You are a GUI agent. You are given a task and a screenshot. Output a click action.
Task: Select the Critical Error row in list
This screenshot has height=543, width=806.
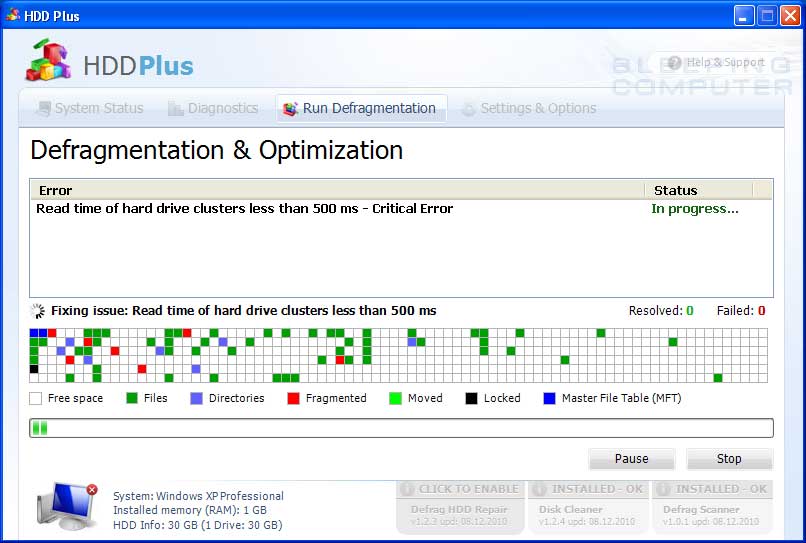pyautogui.click(x=245, y=209)
